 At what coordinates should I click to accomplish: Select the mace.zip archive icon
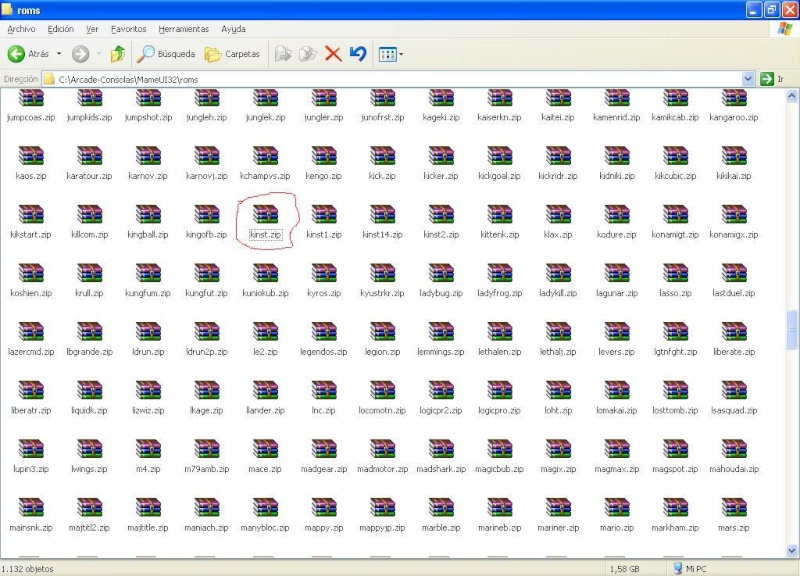pyautogui.click(x=265, y=449)
